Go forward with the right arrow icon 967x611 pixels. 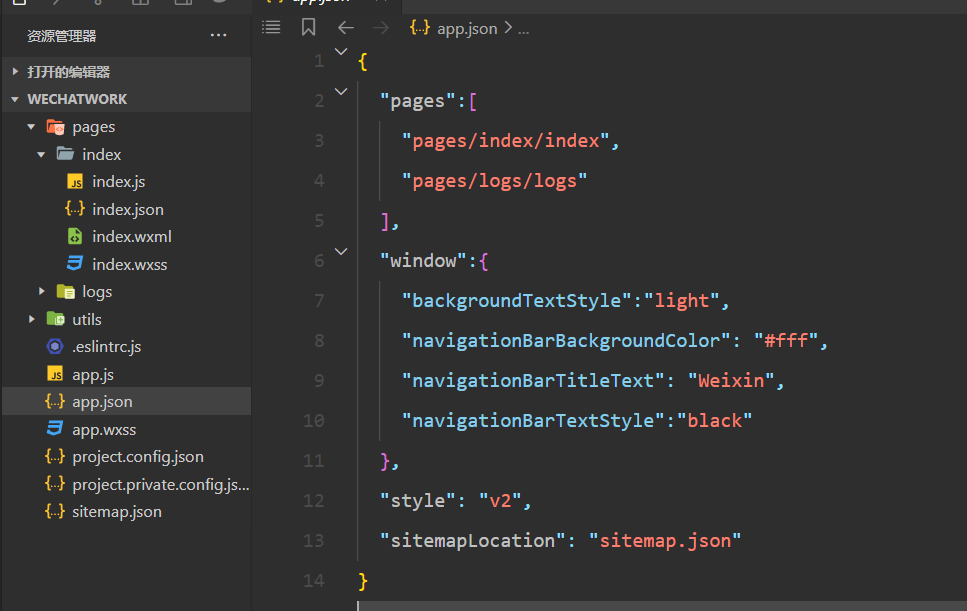(381, 28)
